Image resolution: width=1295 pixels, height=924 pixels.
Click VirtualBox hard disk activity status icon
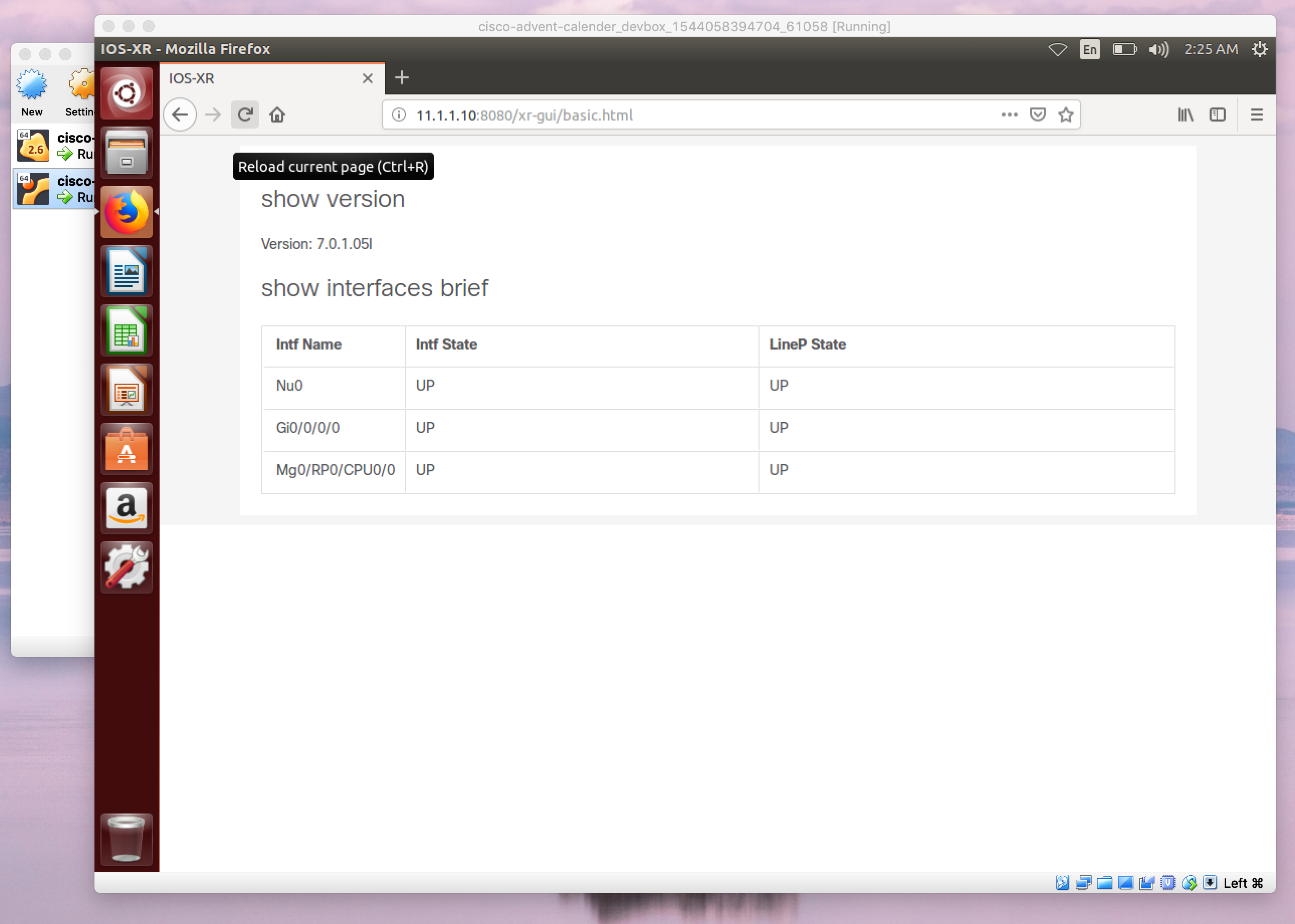click(1062, 882)
